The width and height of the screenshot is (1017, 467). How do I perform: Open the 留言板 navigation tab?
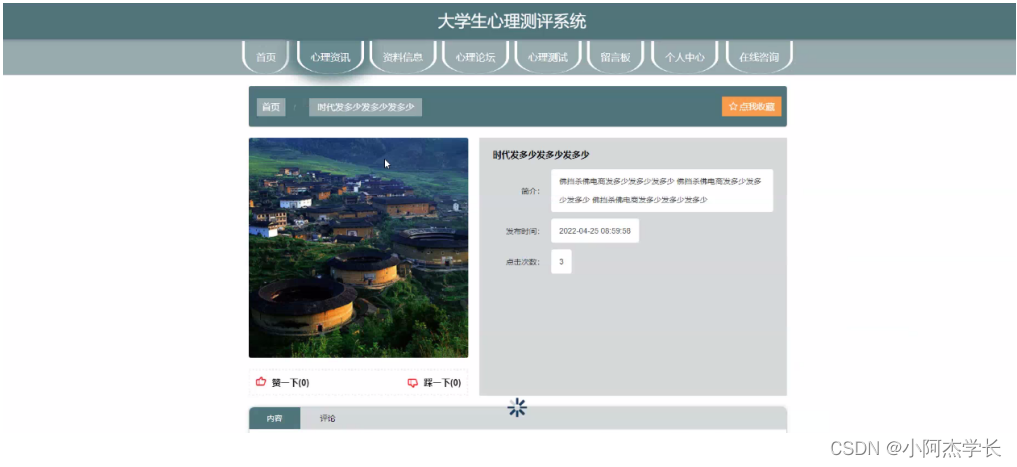coord(616,57)
